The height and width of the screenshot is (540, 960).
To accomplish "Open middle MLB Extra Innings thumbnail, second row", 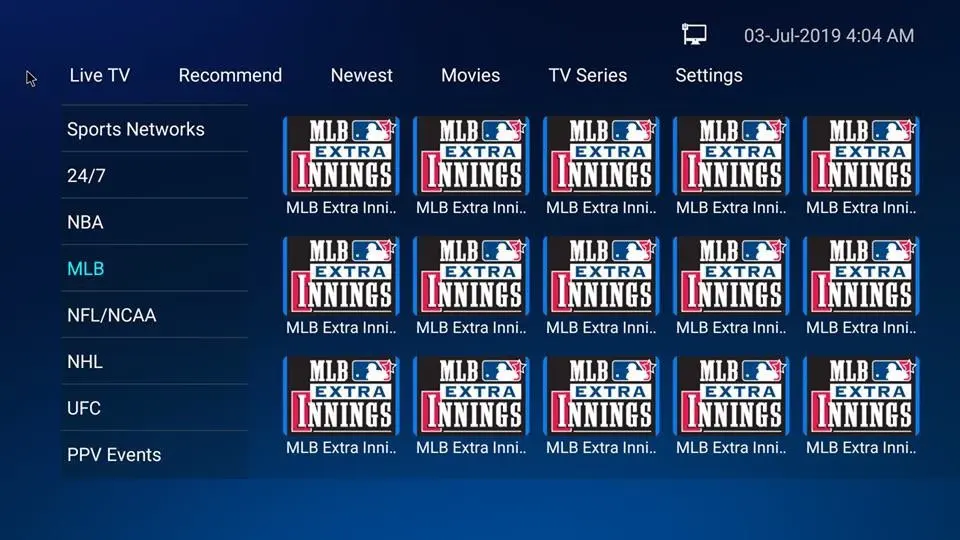I will (601, 276).
